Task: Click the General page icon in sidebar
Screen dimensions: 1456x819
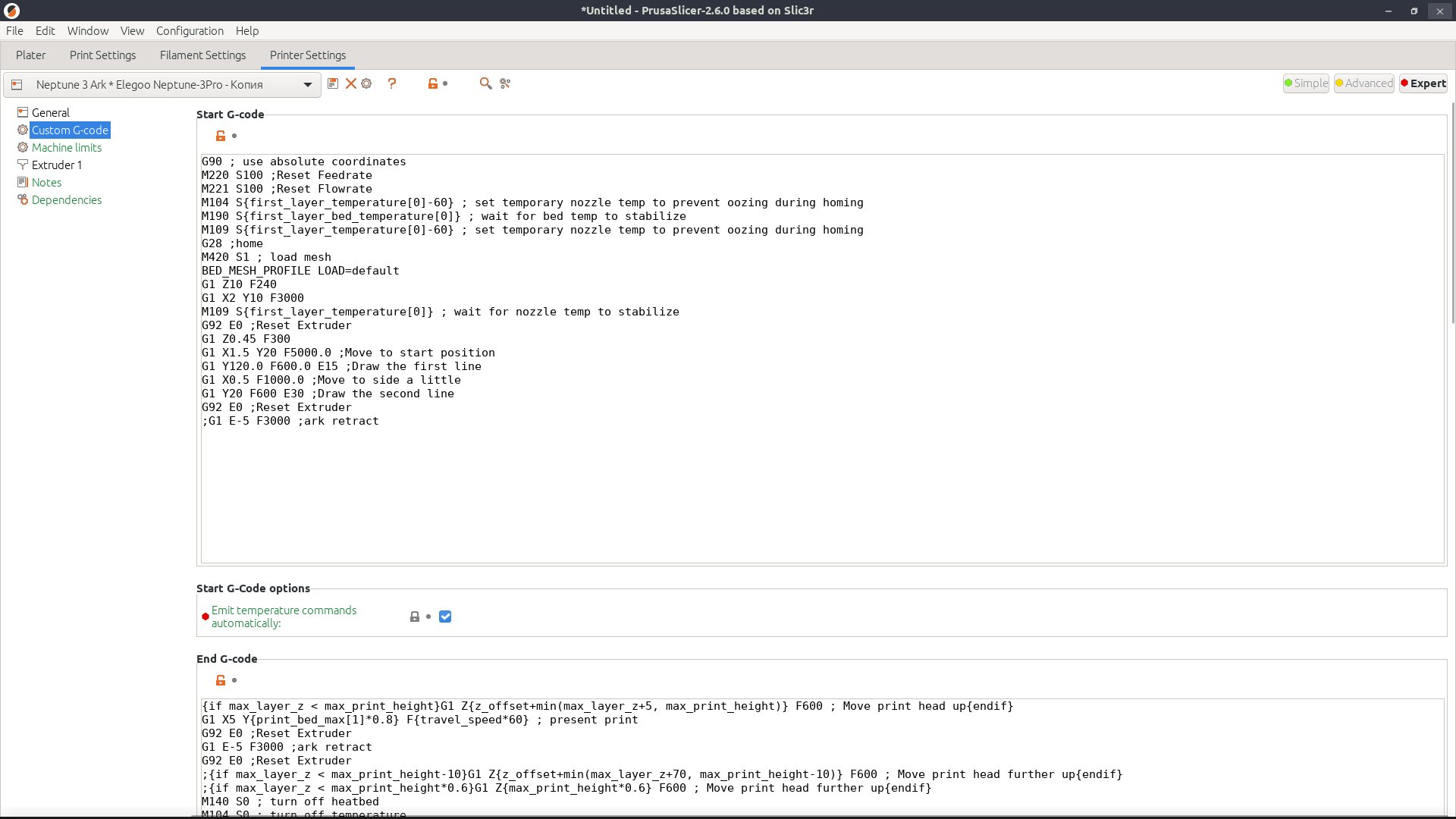Action: 23,112
